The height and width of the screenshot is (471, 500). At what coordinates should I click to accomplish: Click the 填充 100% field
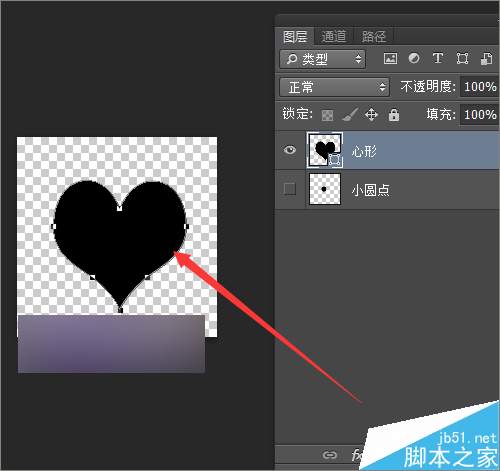[479, 115]
